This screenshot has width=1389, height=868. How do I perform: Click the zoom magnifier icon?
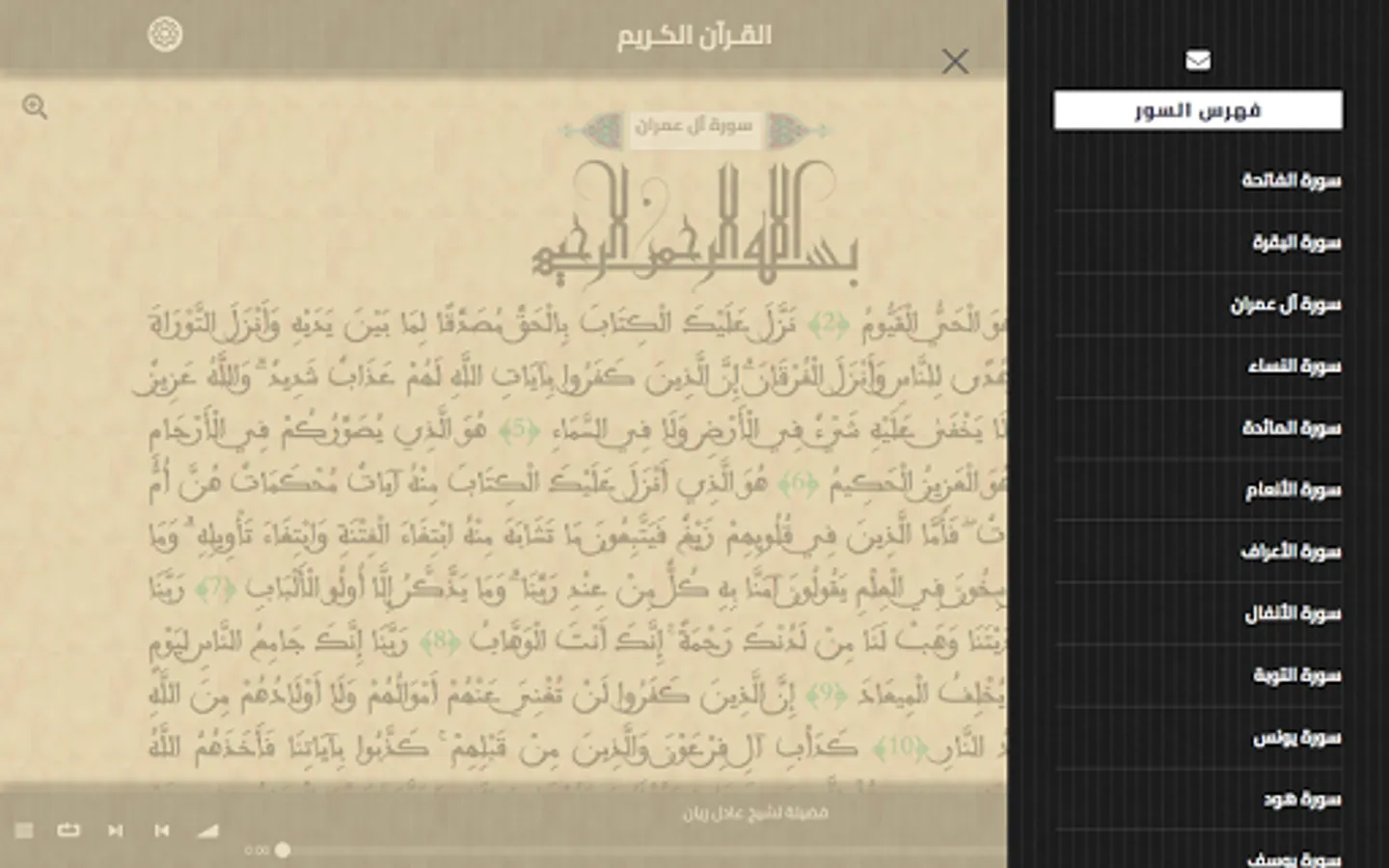(35, 106)
